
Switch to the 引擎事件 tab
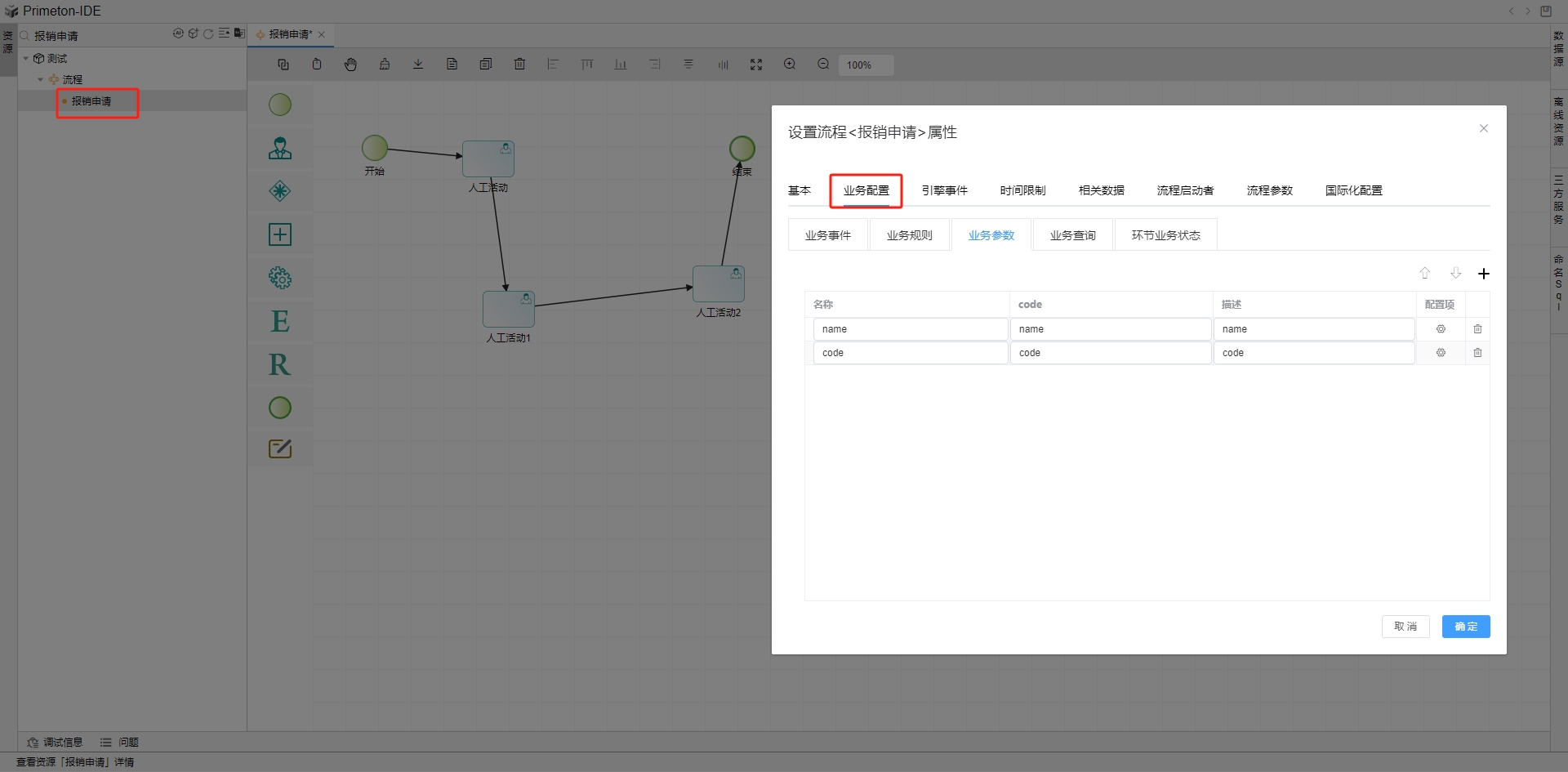[944, 190]
